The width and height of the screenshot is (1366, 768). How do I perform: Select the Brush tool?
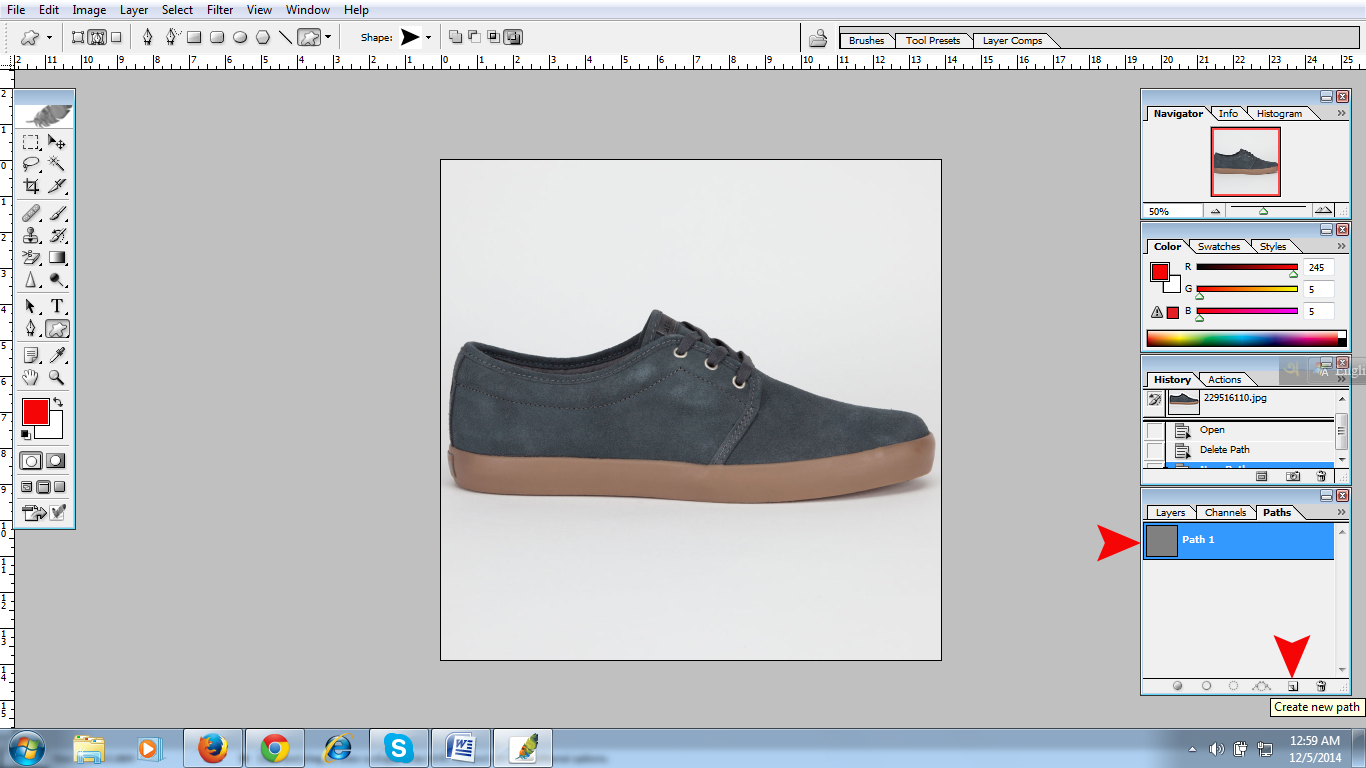point(57,213)
